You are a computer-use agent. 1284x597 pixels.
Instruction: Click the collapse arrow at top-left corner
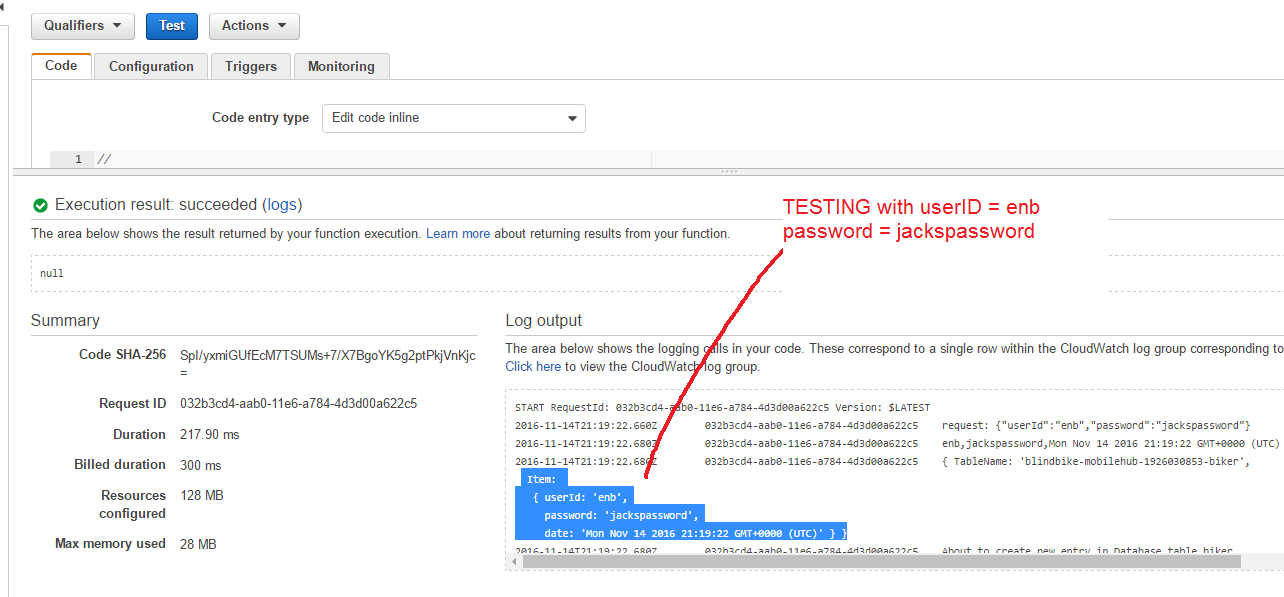3,6
